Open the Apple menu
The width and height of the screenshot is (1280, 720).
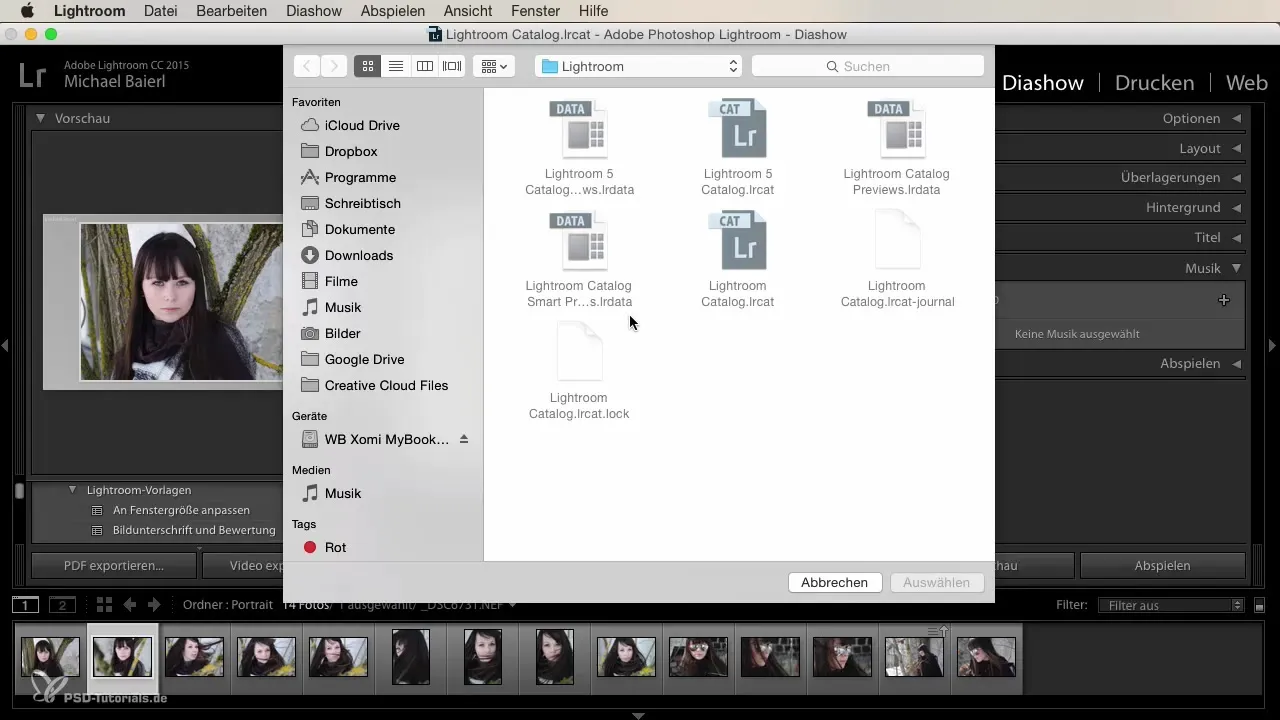[x=26, y=11]
